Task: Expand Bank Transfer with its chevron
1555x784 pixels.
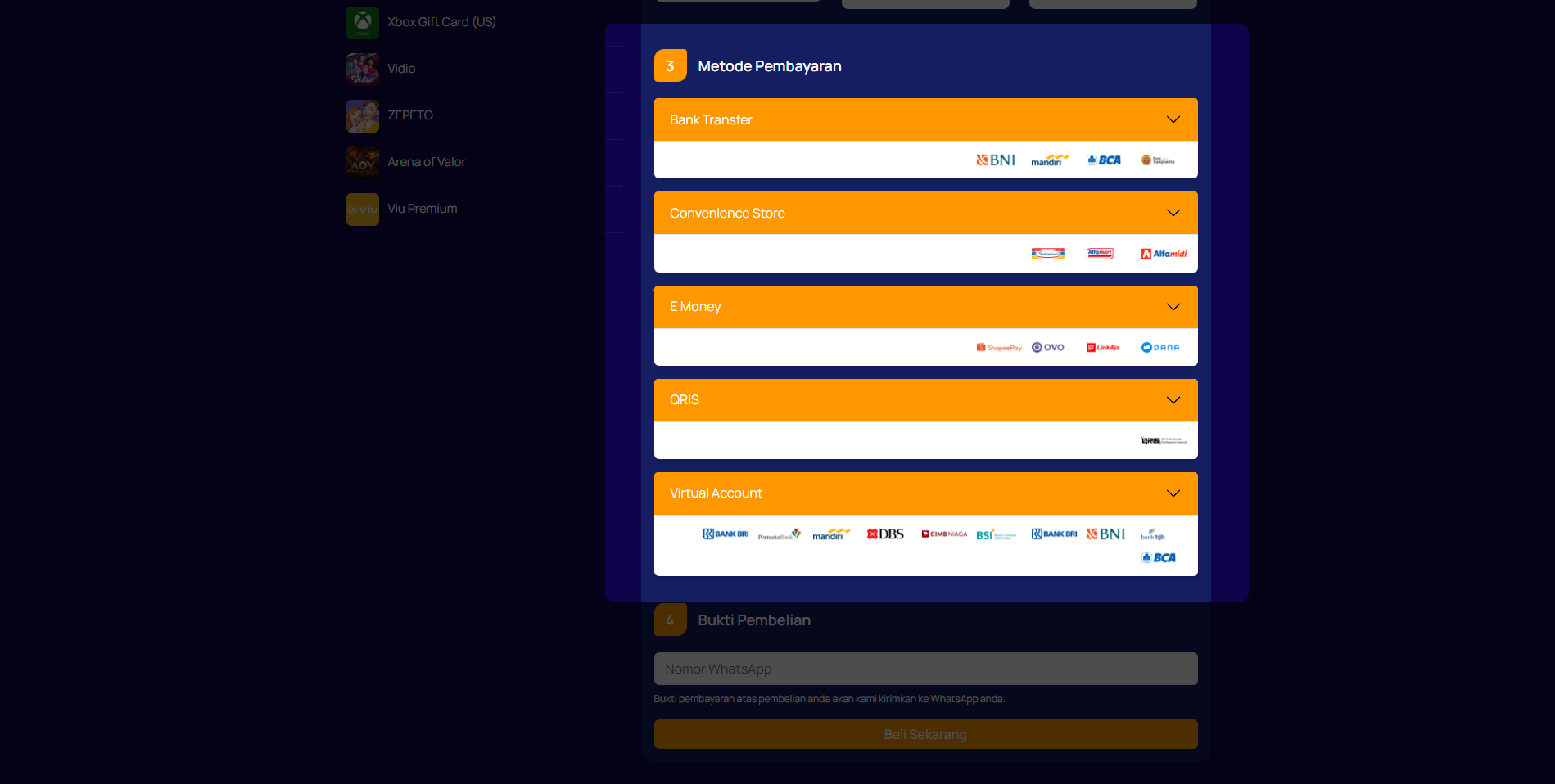Action: click(1173, 119)
